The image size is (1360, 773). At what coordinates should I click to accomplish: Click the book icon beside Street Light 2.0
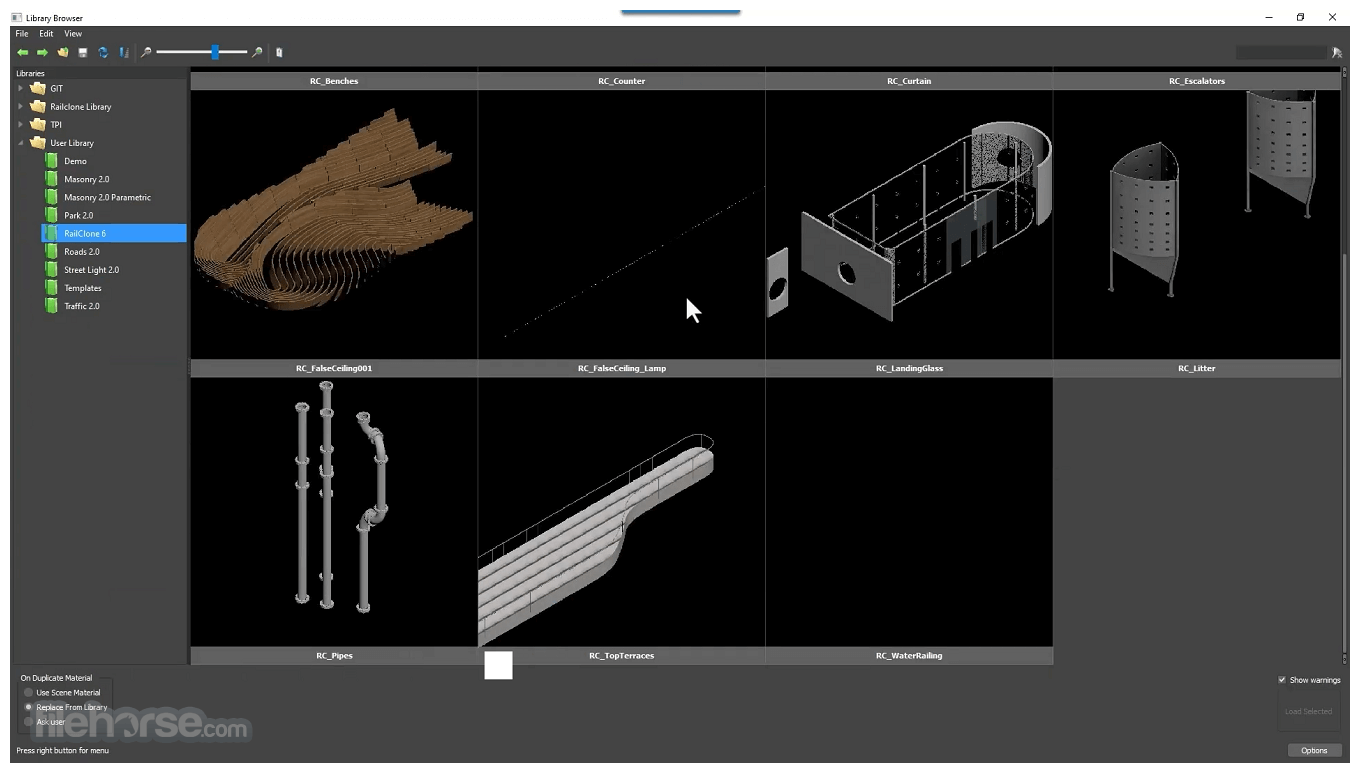pyautogui.click(x=51, y=269)
